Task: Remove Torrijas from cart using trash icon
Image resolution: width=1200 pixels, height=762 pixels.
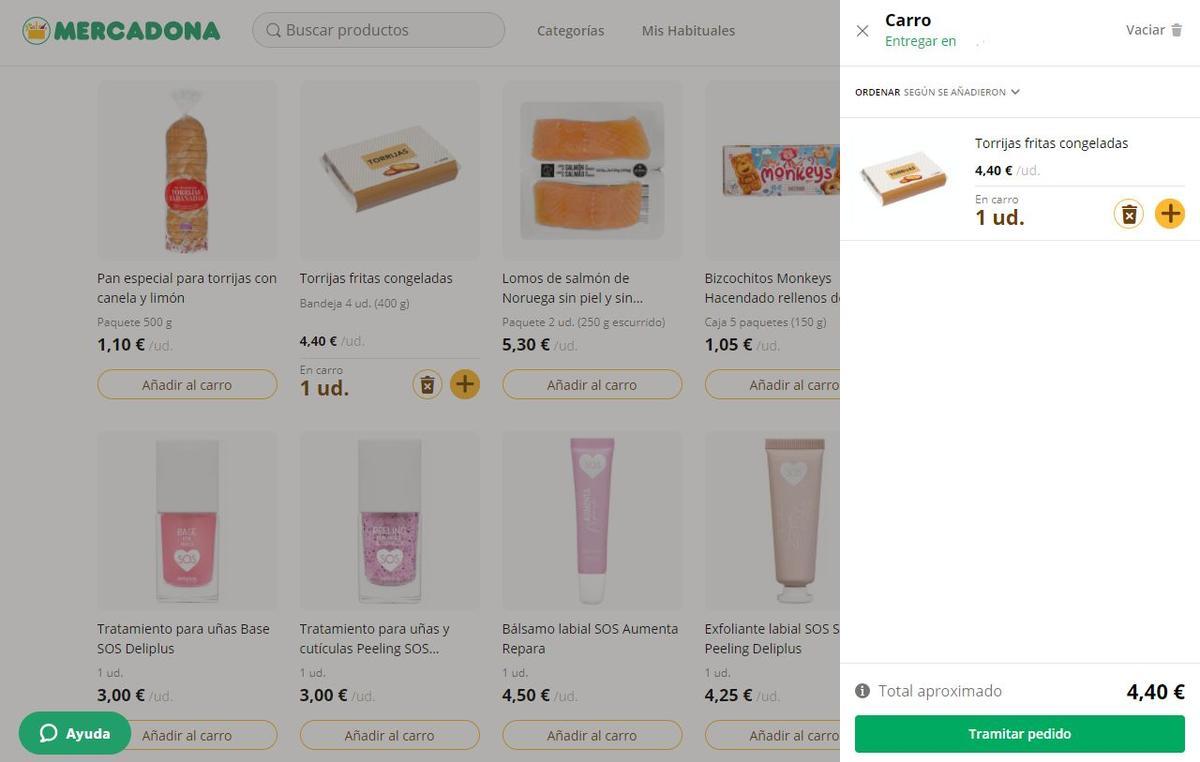Action: (x=1128, y=212)
